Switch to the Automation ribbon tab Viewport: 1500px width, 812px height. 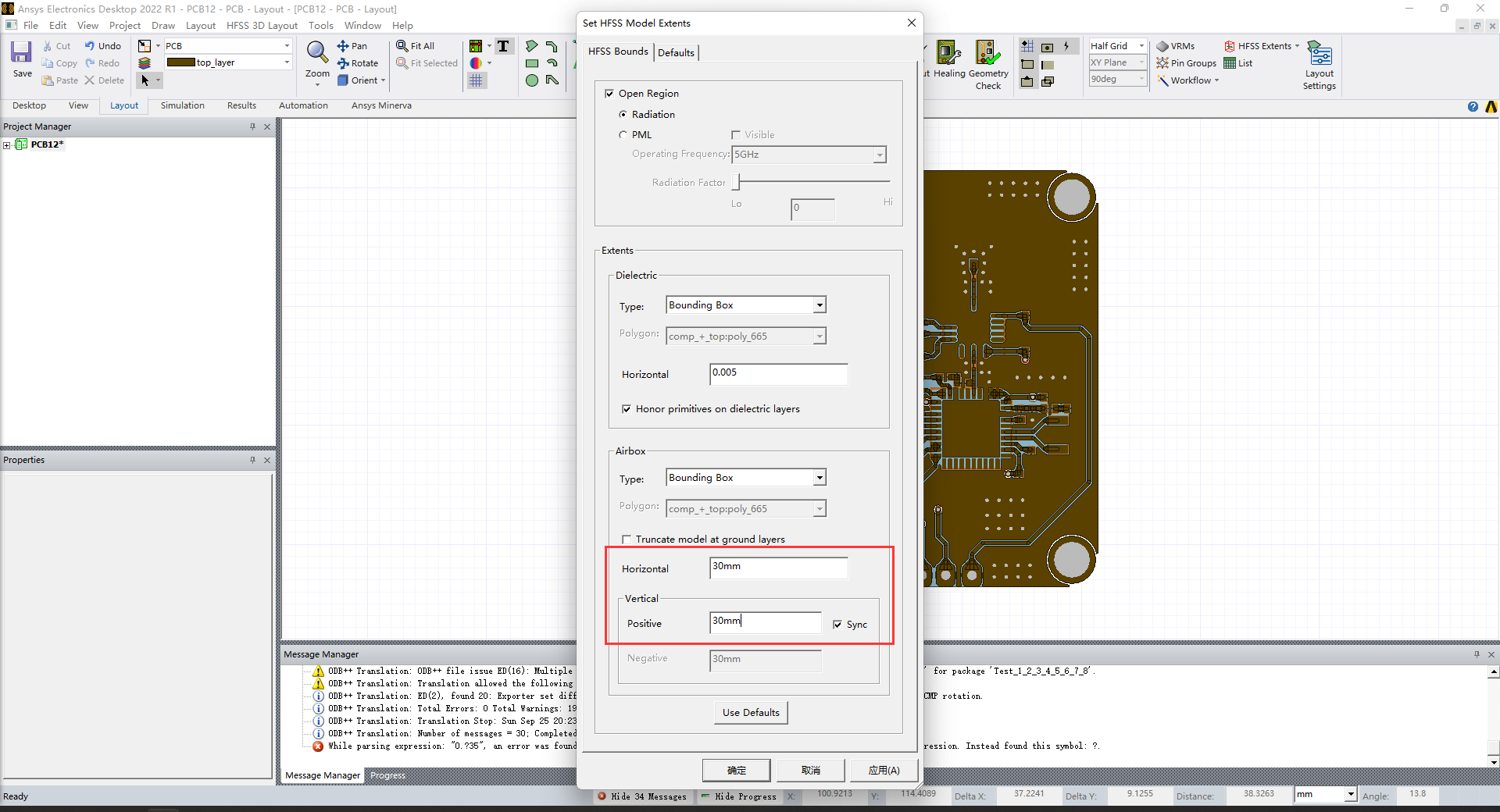[x=303, y=105]
